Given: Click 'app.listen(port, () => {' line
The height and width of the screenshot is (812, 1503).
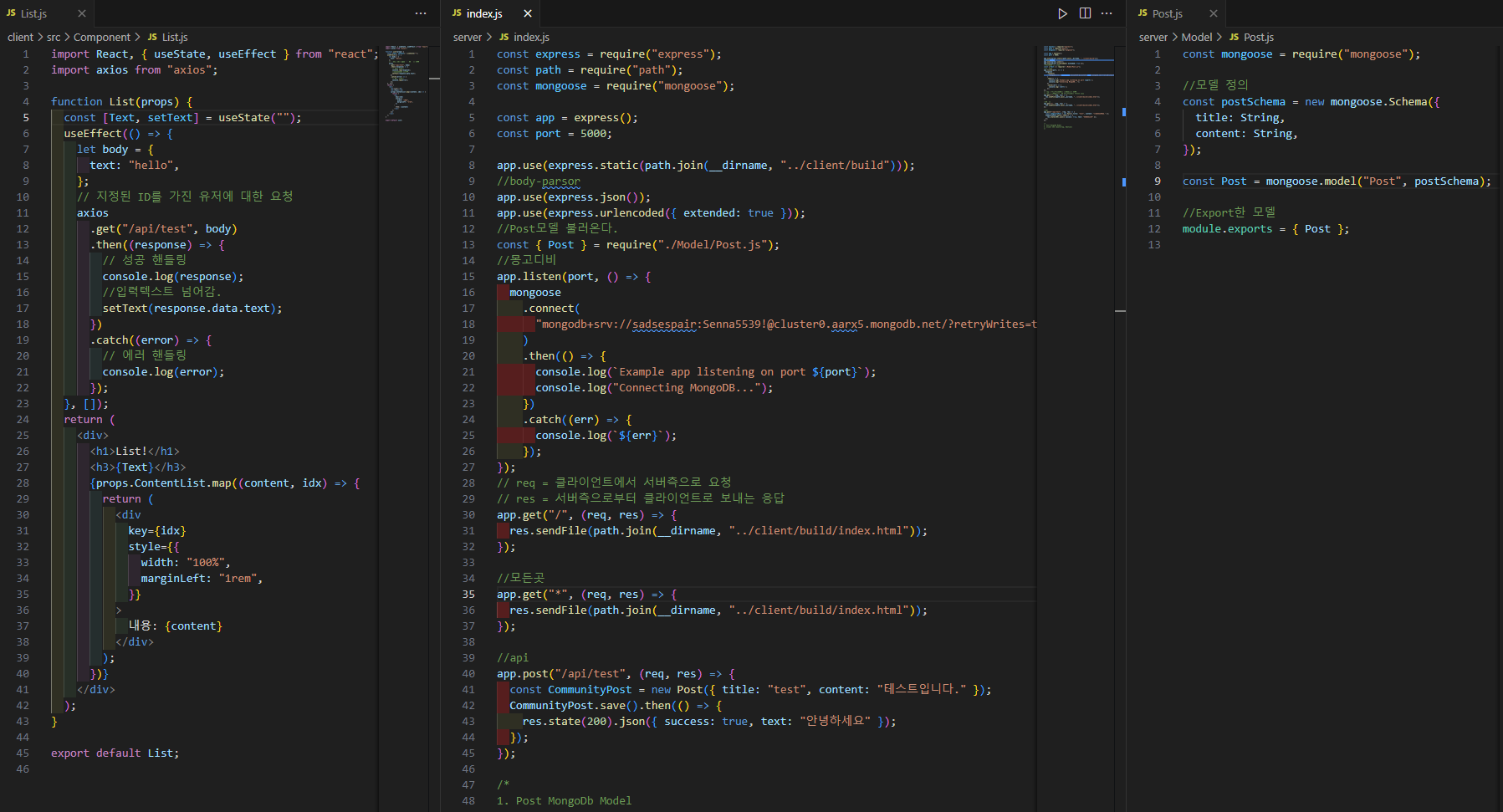Looking at the screenshot, I should point(574,277).
